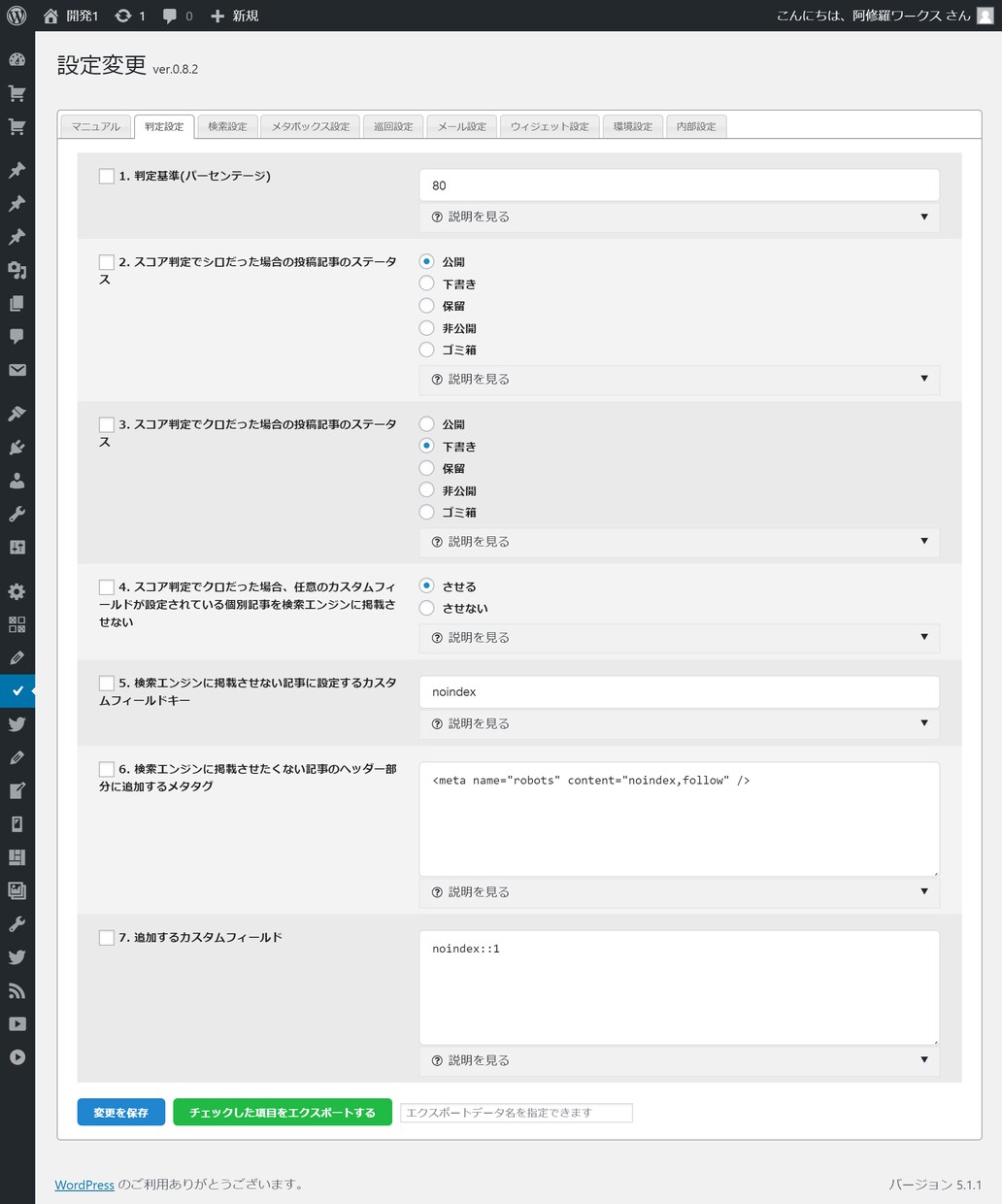The height and width of the screenshot is (1204, 1002).
Task: Select 保留 radio for item 3 クロ status
Action: pos(426,468)
